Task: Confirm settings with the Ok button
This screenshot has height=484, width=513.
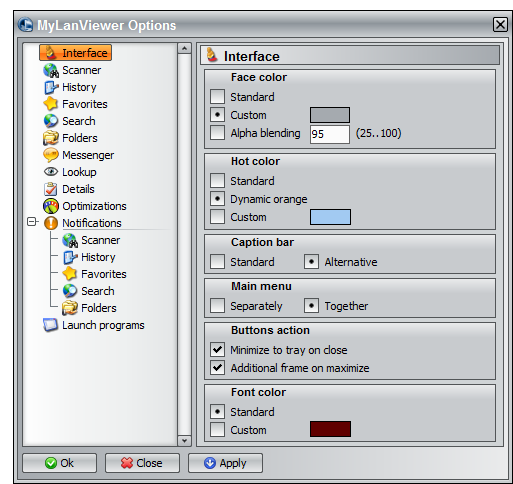Action: coord(60,463)
